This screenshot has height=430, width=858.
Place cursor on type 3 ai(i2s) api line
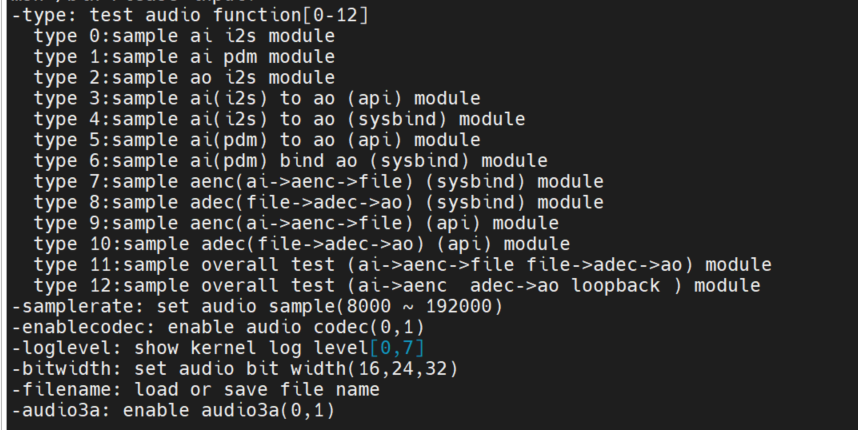click(256, 99)
